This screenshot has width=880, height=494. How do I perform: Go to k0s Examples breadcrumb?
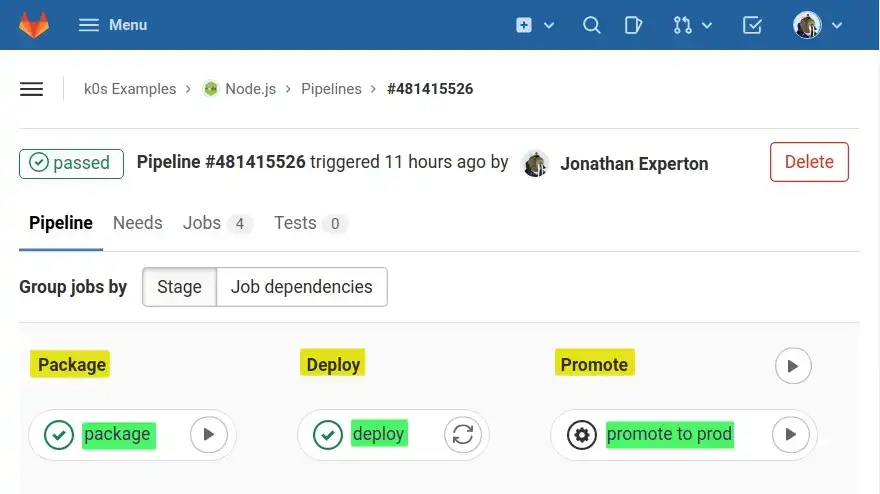click(x=130, y=89)
